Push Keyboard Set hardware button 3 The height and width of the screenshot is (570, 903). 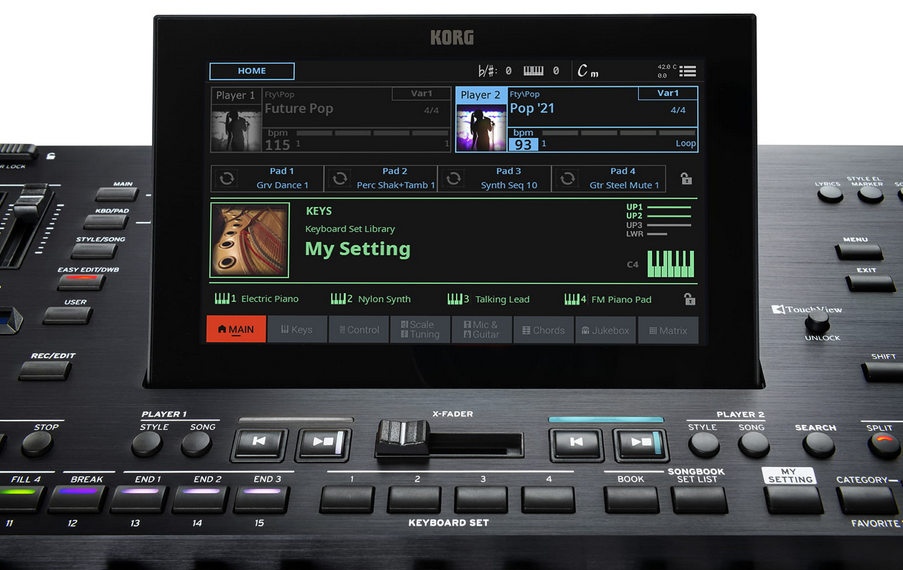coord(481,499)
